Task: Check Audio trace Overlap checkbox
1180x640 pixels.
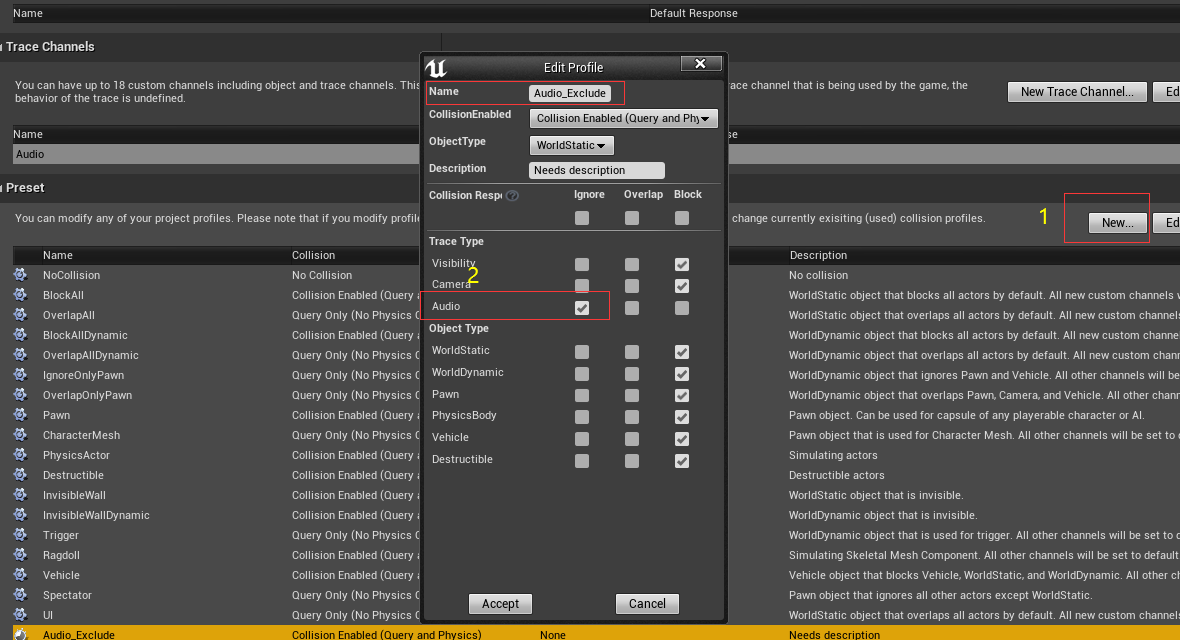Action: tap(632, 308)
